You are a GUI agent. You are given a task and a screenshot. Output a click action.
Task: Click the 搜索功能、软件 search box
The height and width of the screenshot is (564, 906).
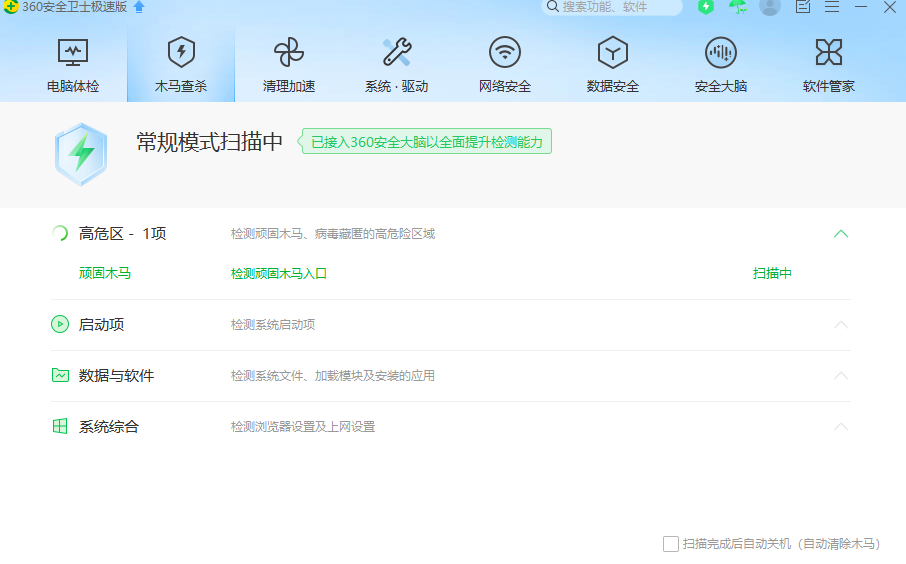click(614, 7)
